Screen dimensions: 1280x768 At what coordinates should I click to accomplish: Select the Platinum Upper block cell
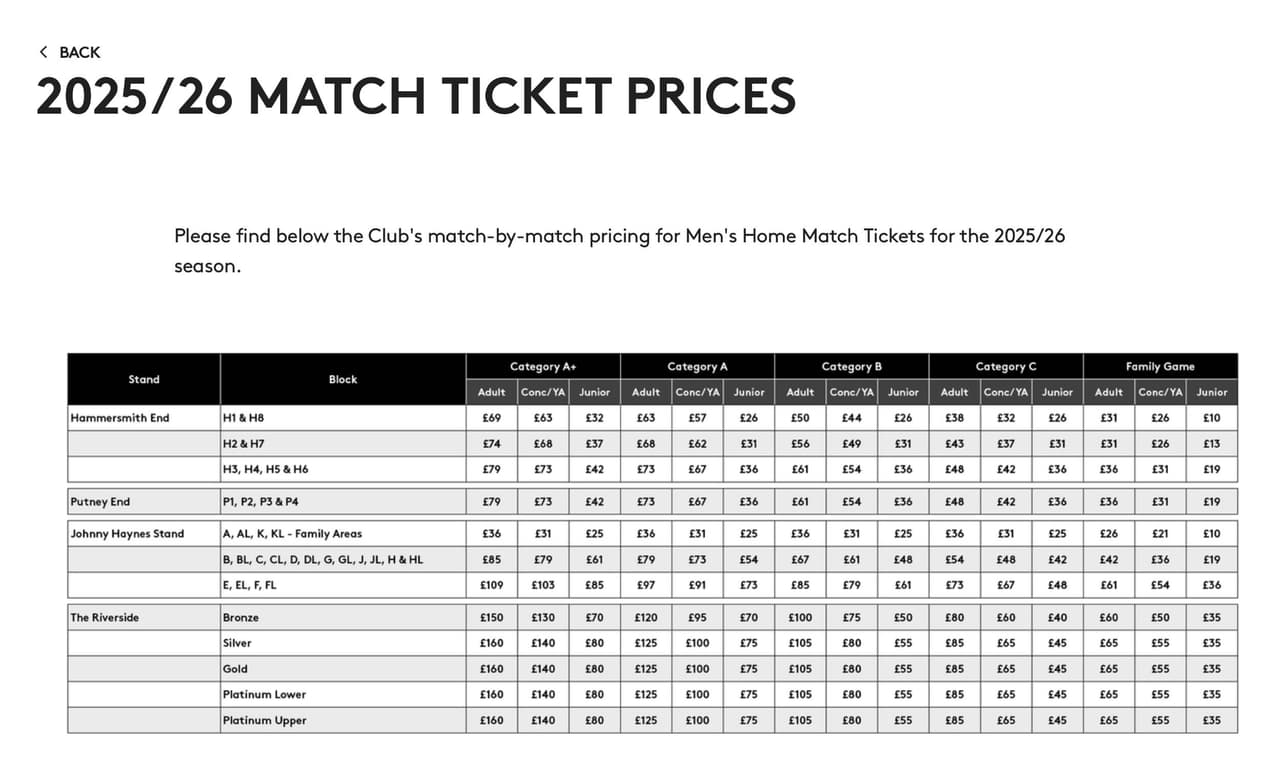(265, 720)
